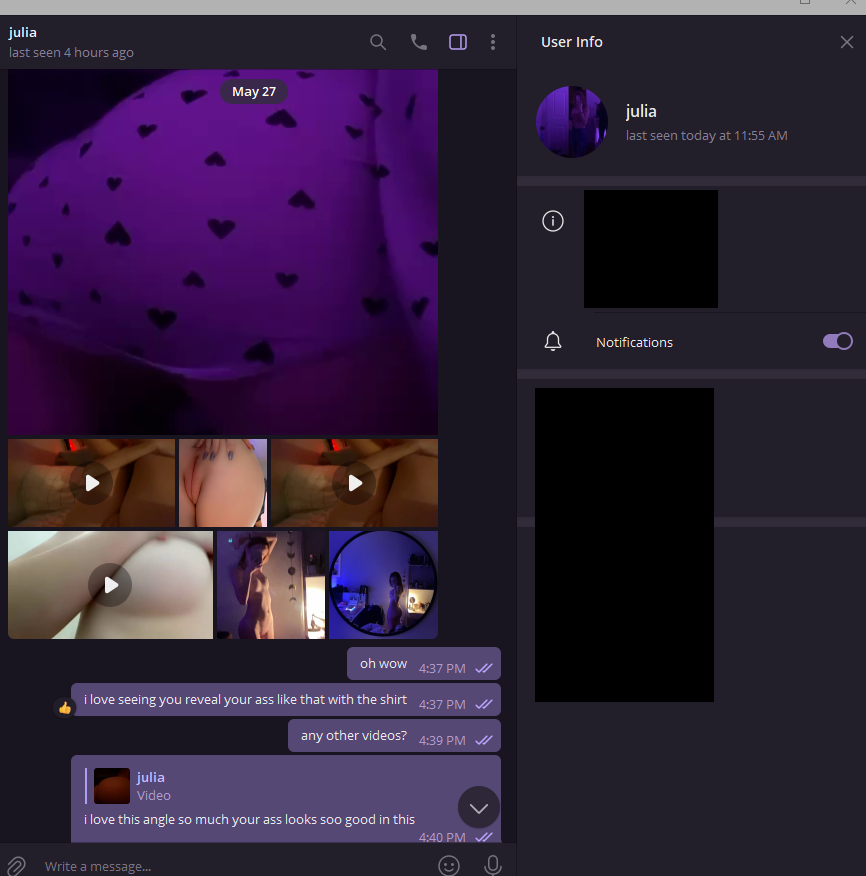
Task: Attach a file using the paperclip icon
Action: 16,866
